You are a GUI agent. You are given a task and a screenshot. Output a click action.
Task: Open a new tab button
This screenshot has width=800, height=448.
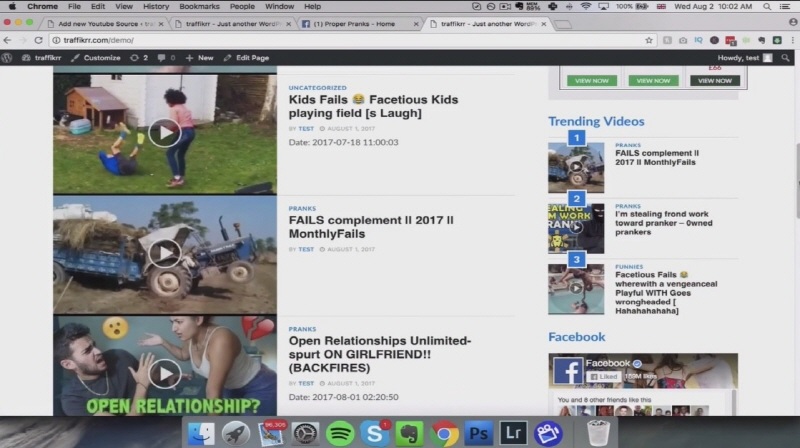(x=563, y=24)
